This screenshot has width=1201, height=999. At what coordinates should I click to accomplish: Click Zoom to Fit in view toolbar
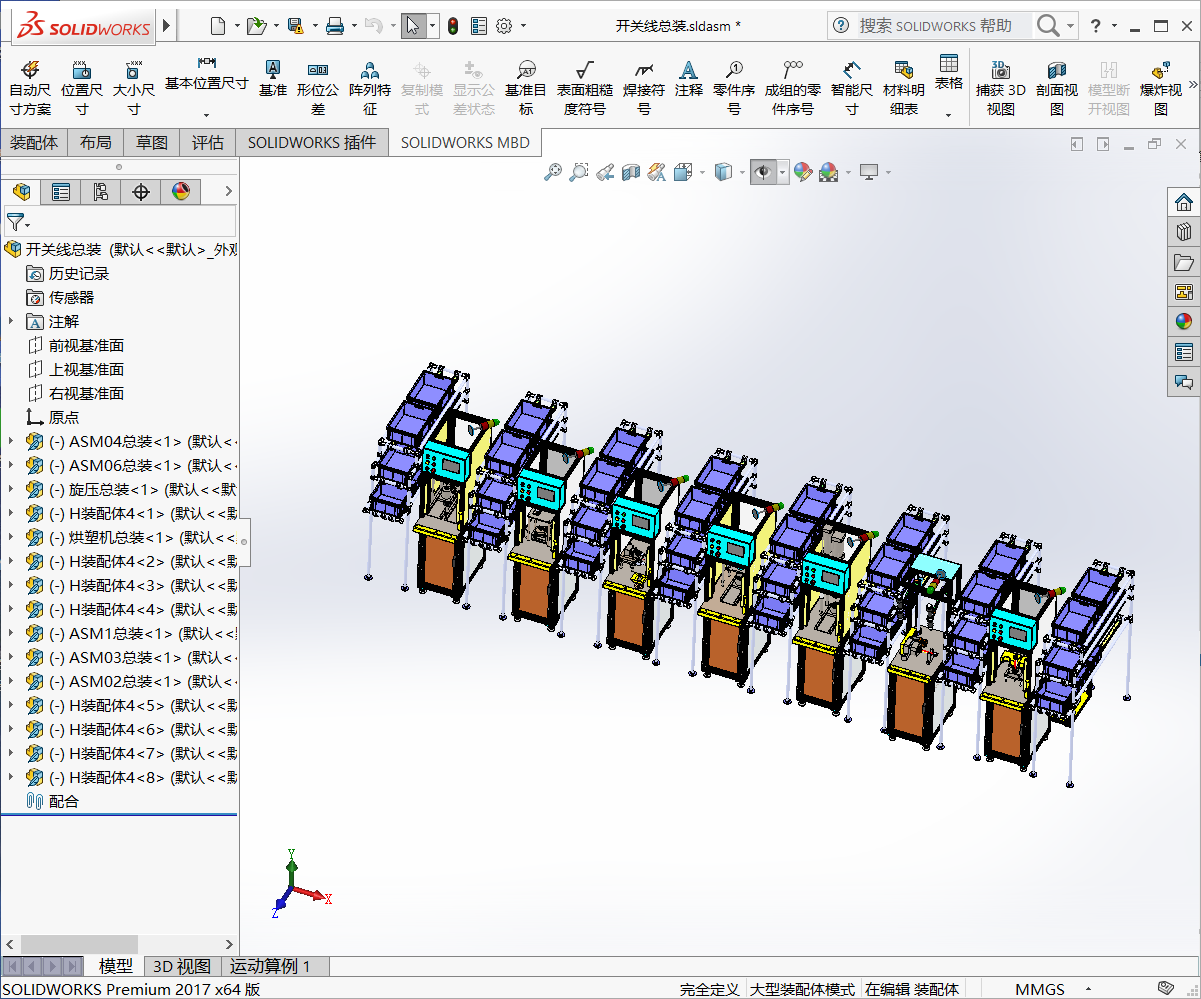coord(553,172)
